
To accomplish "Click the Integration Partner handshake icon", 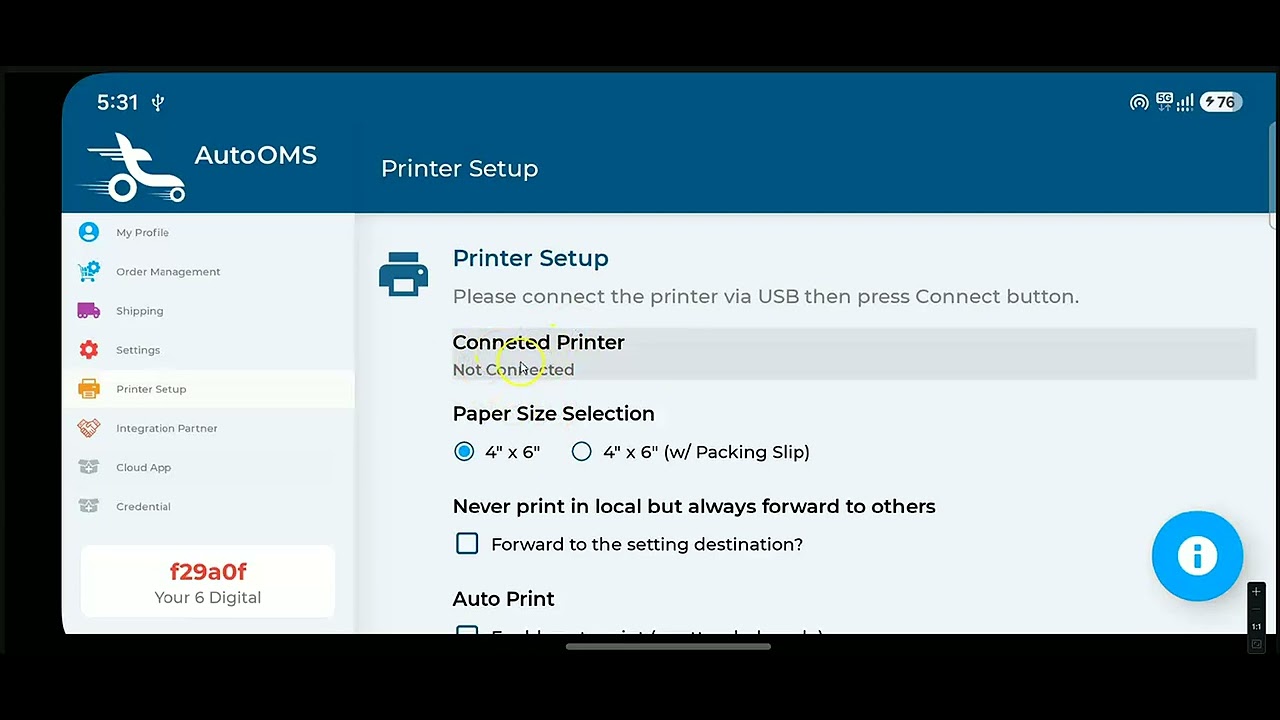I will click(89, 428).
